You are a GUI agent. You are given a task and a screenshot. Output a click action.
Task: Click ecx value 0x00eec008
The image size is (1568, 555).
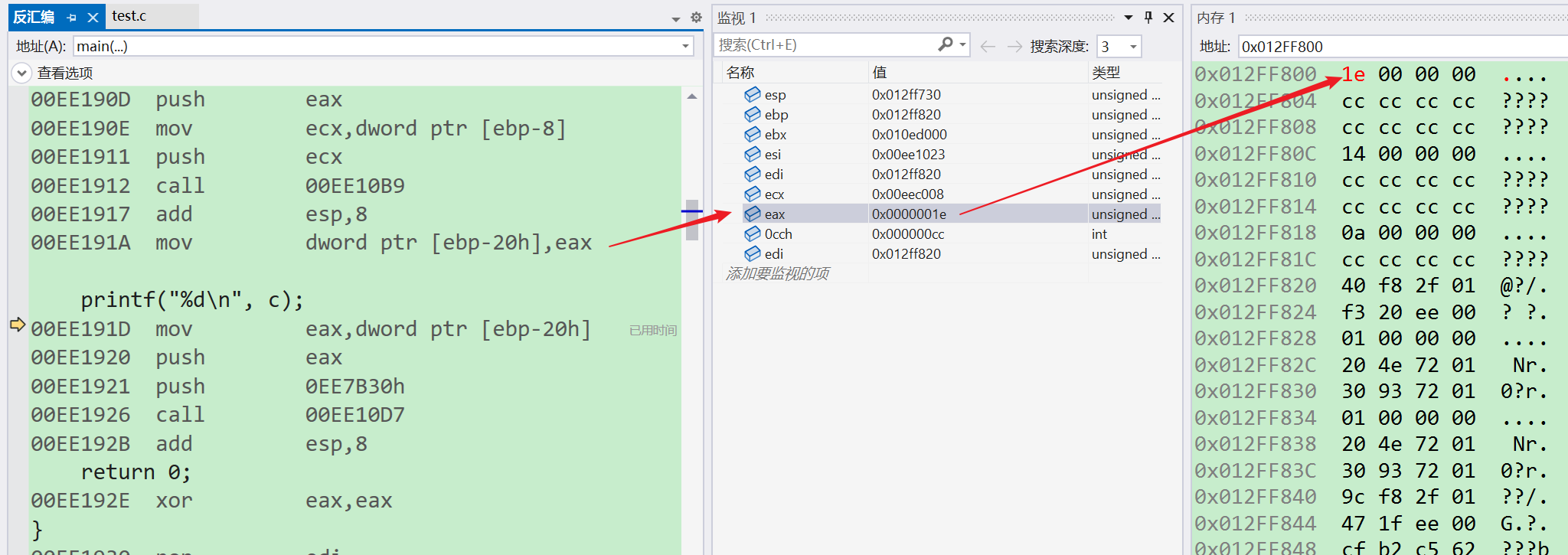908,194
